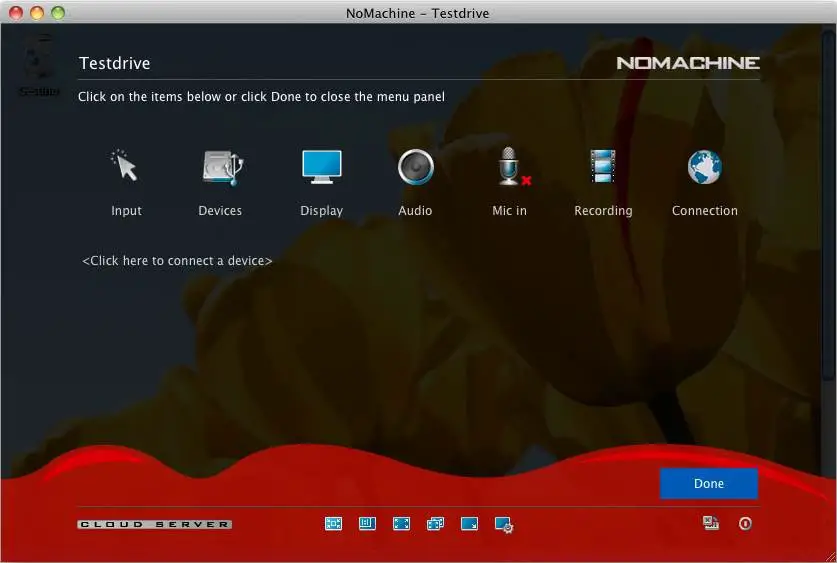Click the 'Testdrive' heading text
Viewport: 837px width, 563px height.
click(115, 63)
